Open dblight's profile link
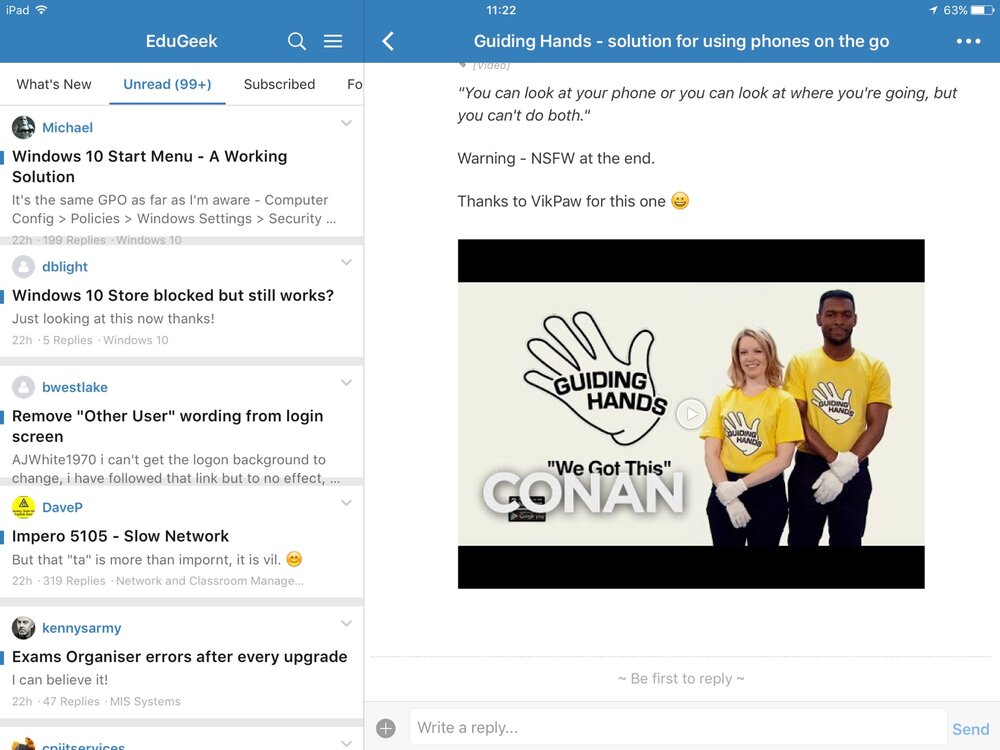The height and width of the screenshot is (750, 1000). click(65, 267)
